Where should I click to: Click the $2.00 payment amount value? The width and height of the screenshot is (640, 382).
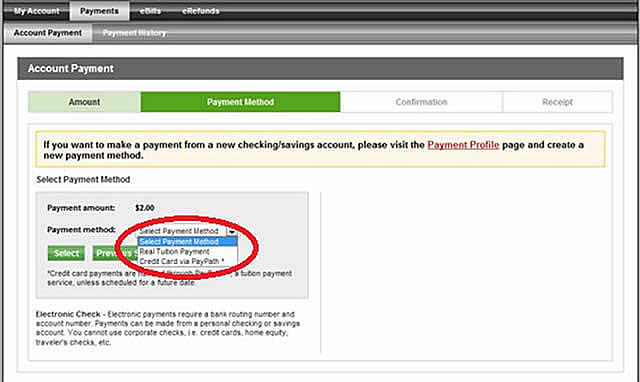[145, 208]
